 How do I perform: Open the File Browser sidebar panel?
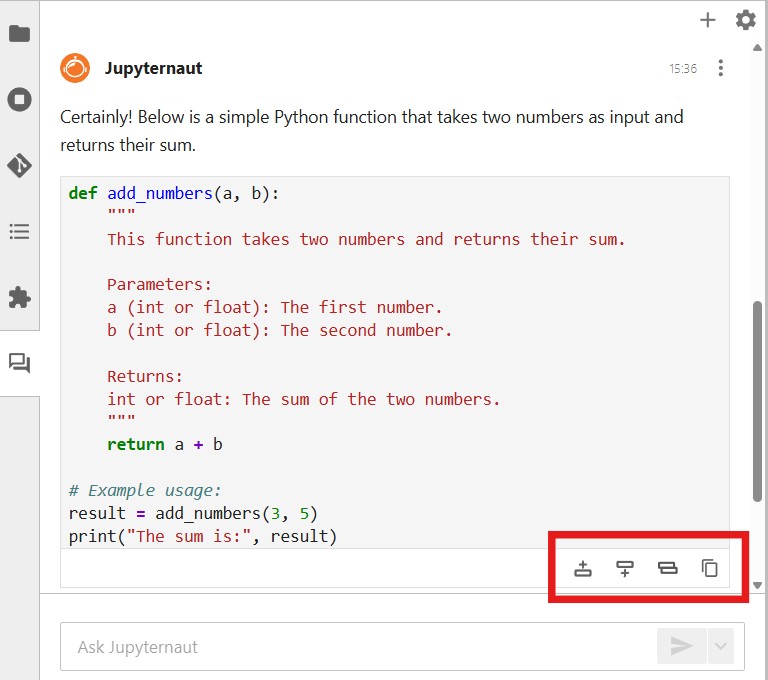[x=19, y=34]
